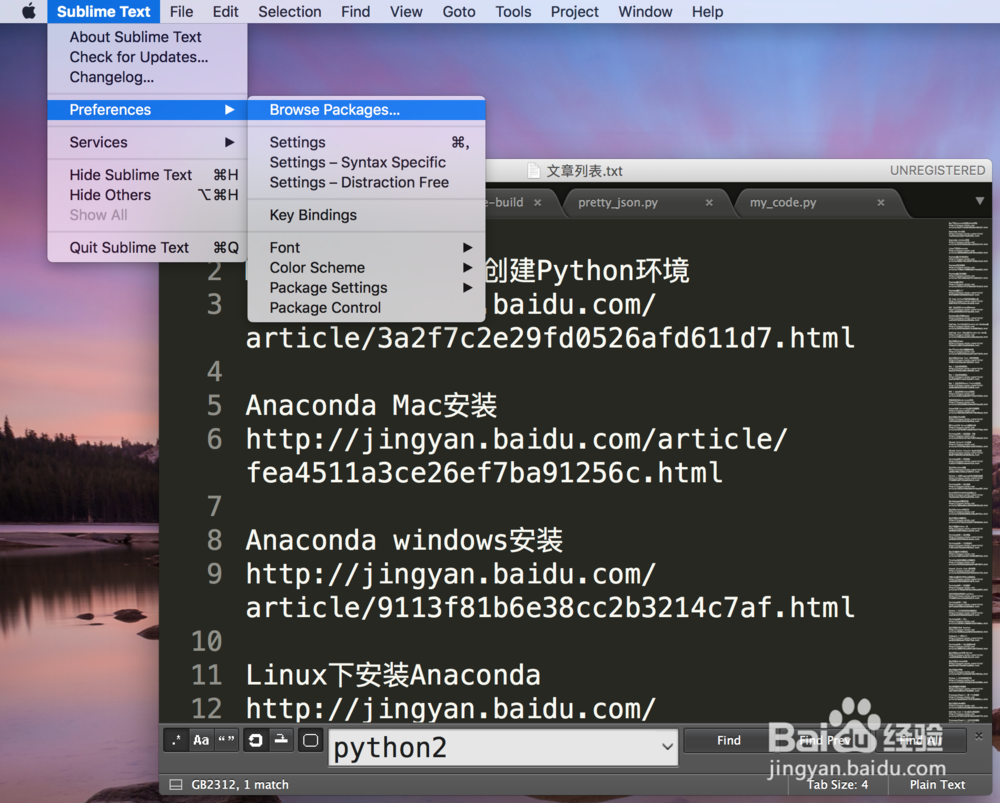Toggle case sensitive search (Aa)
1000x803 pixels.
click(x=201, y=740)
